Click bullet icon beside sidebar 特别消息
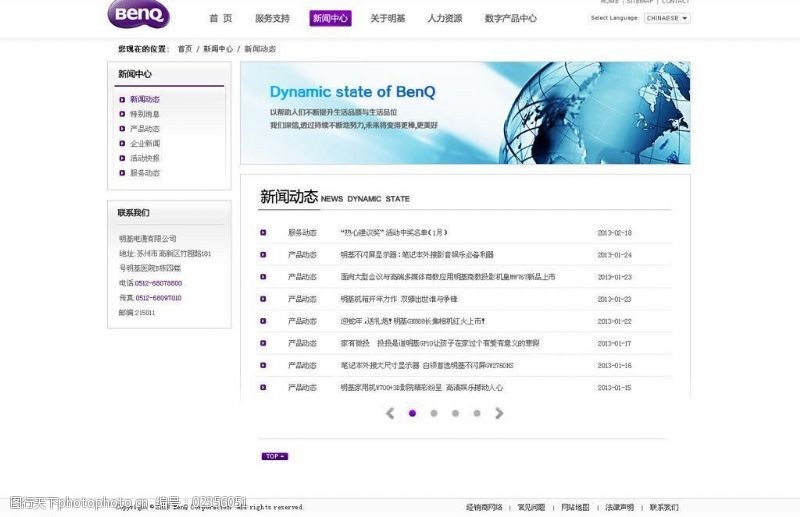Image resolution: width=800 pixels, height=517 pixels. tap(122, 114)
